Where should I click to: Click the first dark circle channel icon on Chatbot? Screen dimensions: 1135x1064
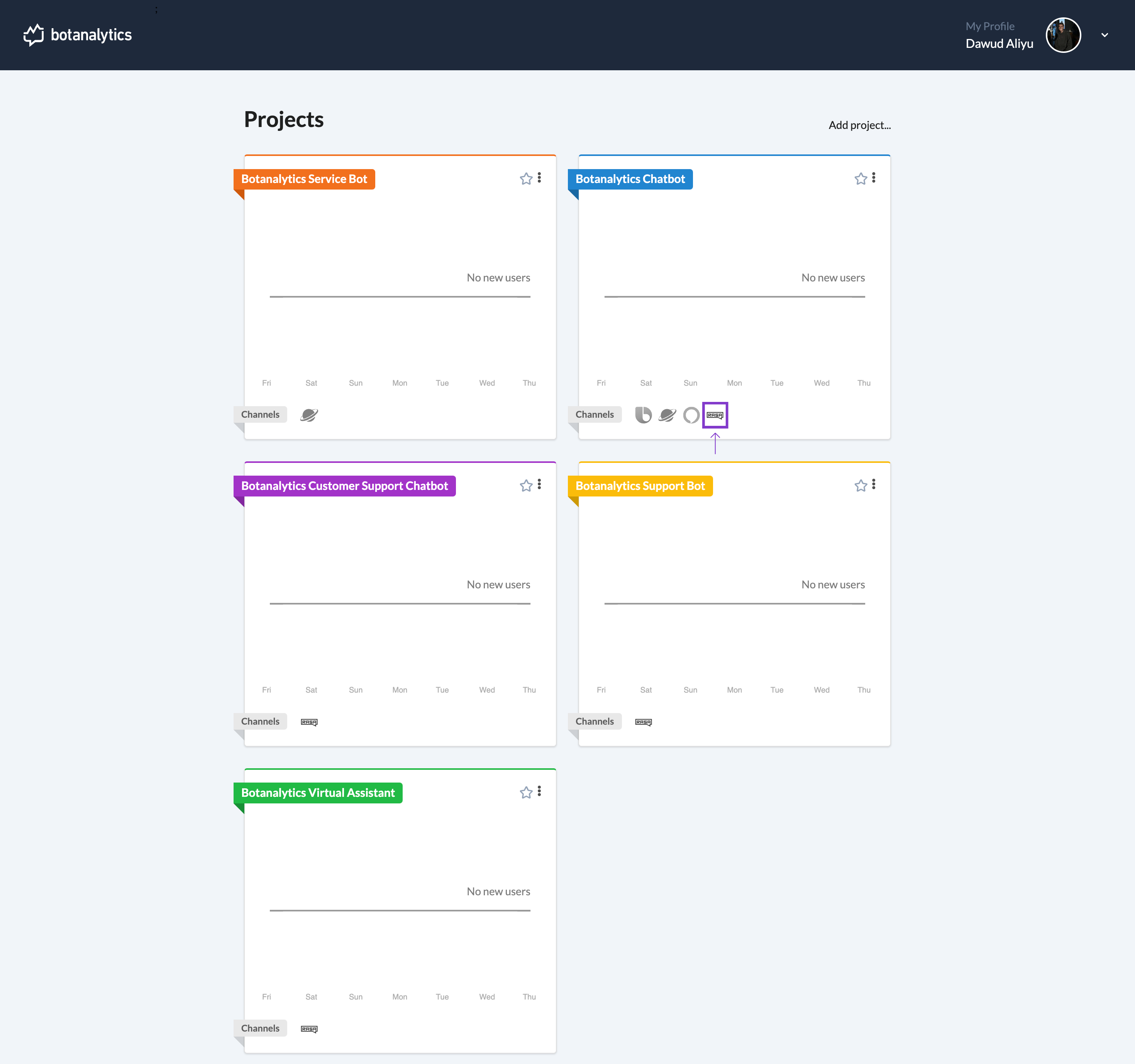click(643, 414)
